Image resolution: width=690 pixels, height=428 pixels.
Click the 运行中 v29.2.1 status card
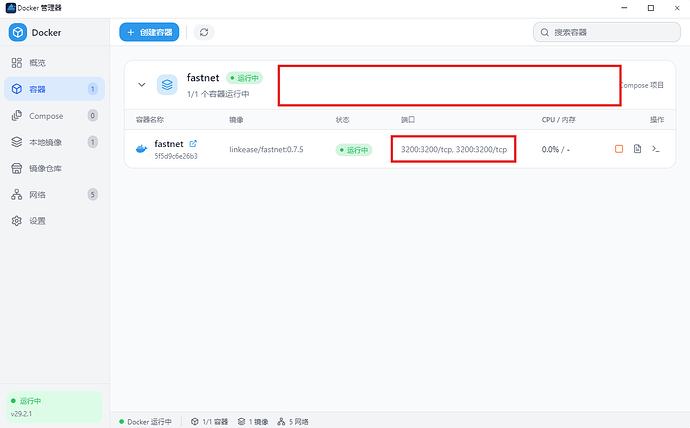[x=55, y=407]
